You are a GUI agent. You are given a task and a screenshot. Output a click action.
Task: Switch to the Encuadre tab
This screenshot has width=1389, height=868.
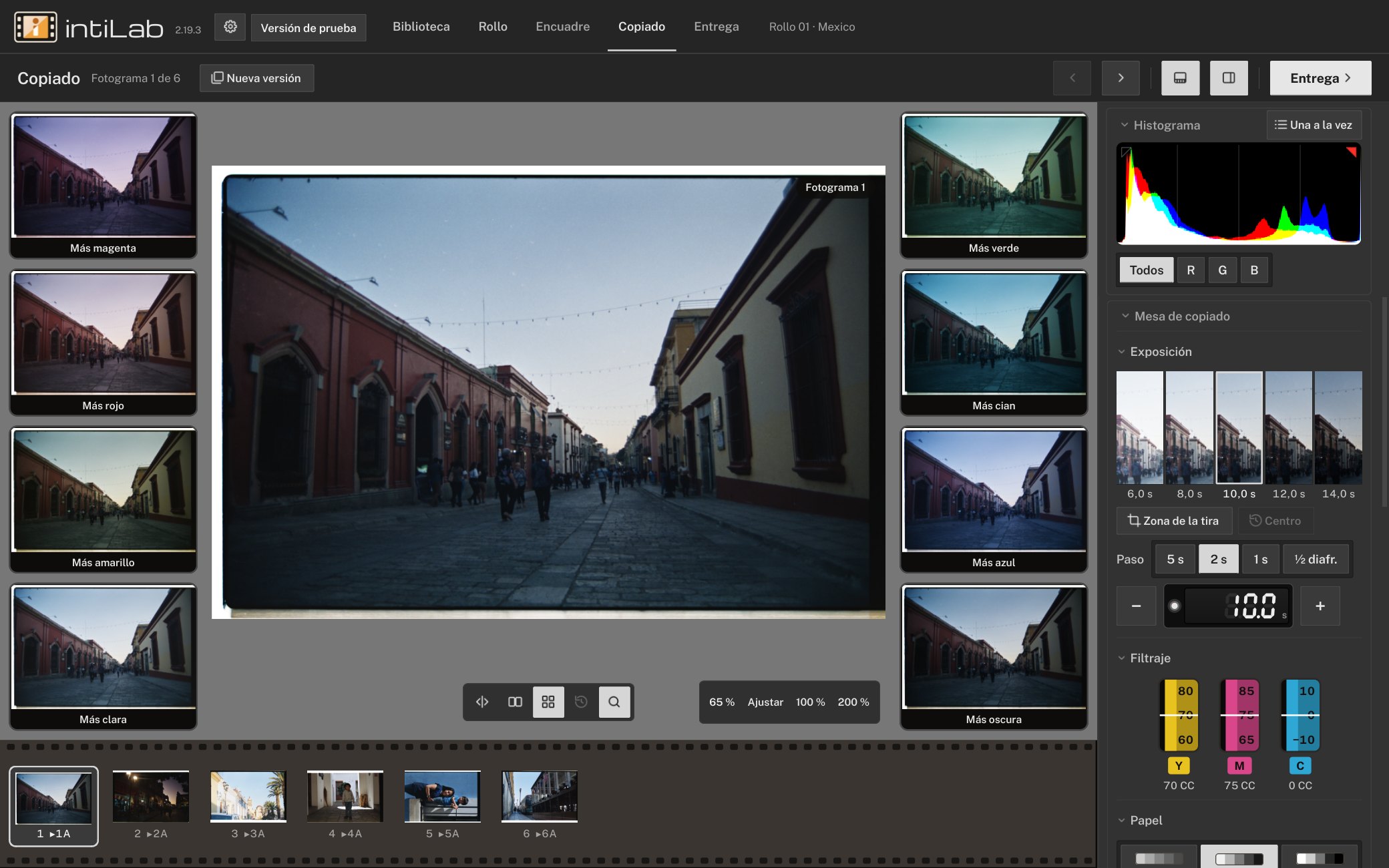[562, 27]
